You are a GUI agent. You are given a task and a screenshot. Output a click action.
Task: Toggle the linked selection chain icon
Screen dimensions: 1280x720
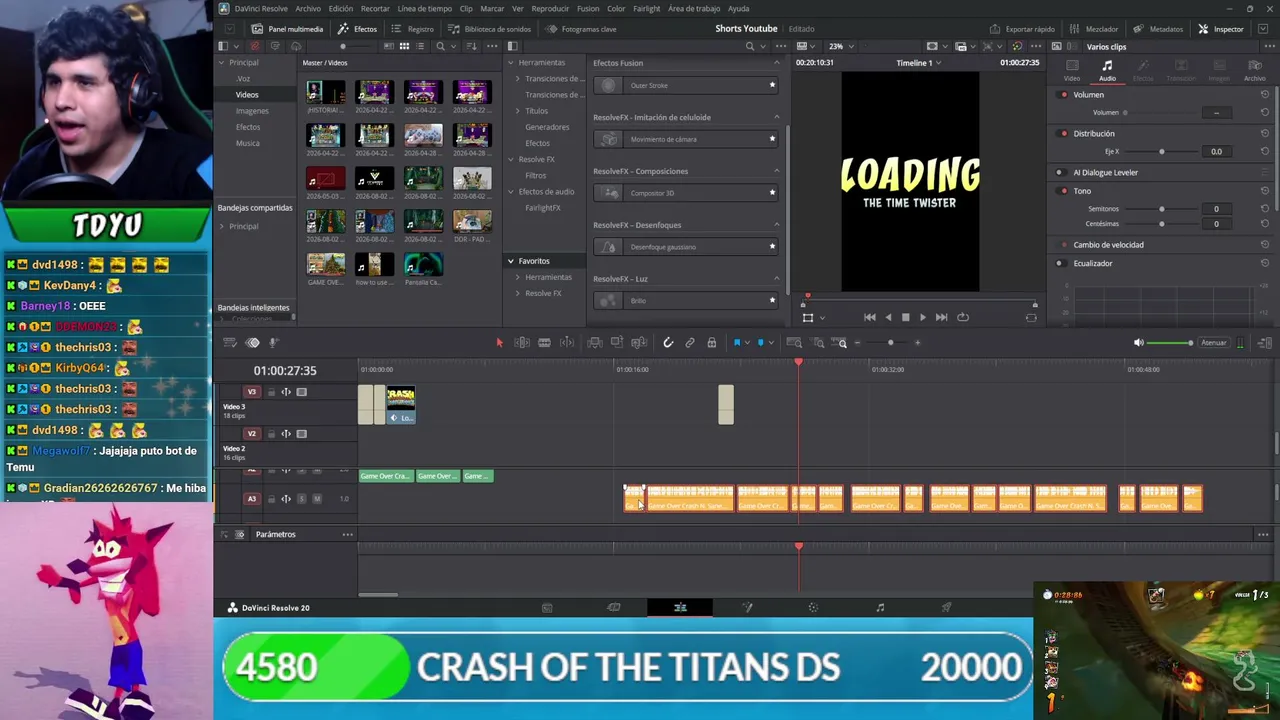pos(690,343)
